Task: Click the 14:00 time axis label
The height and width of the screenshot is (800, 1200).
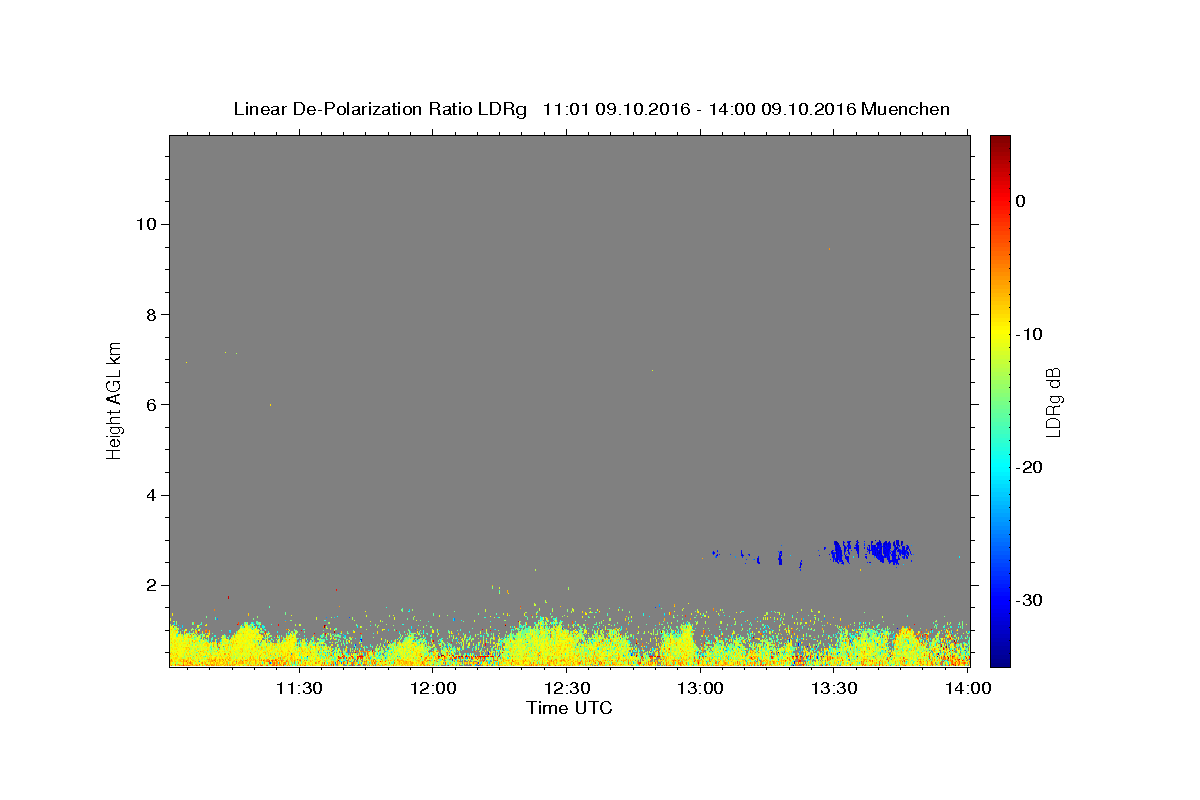Action: tap(968, 688)
